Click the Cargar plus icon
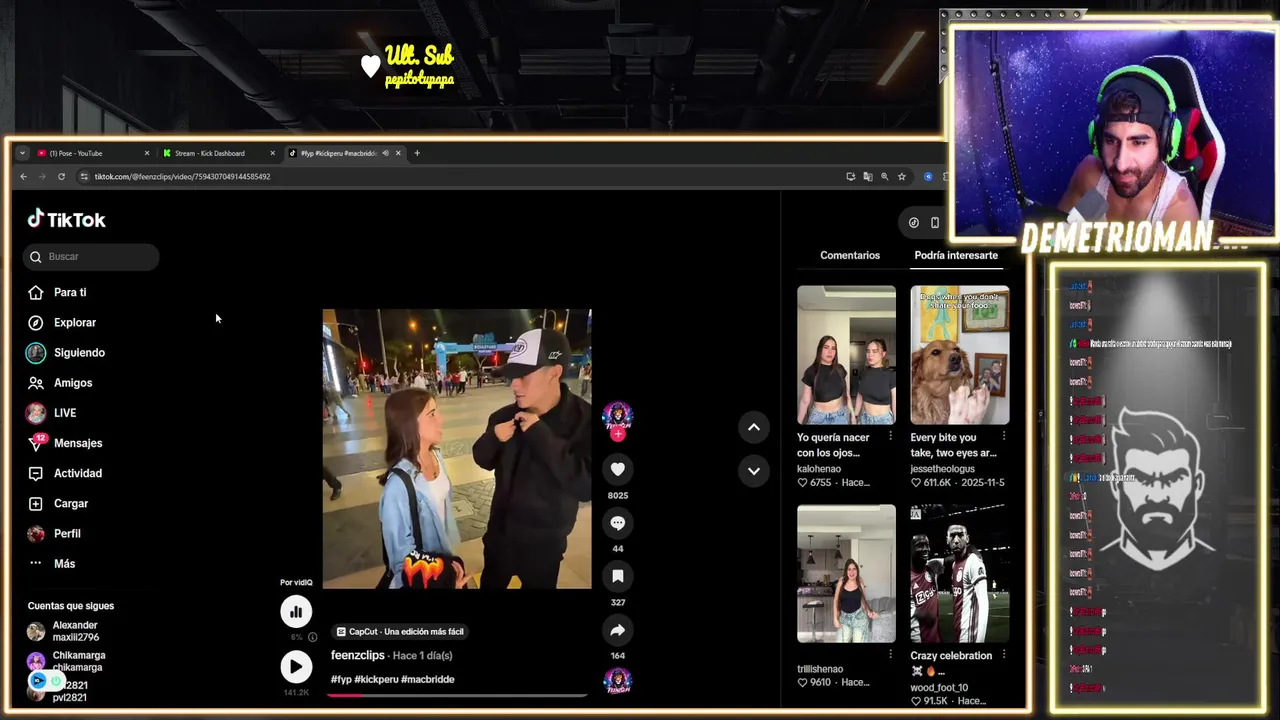 point(36,503)
